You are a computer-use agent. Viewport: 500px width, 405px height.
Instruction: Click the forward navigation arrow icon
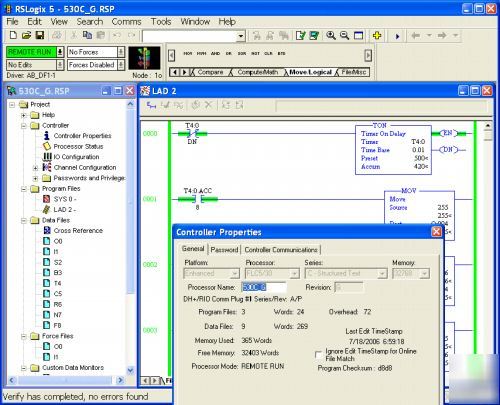pos(442,35)
